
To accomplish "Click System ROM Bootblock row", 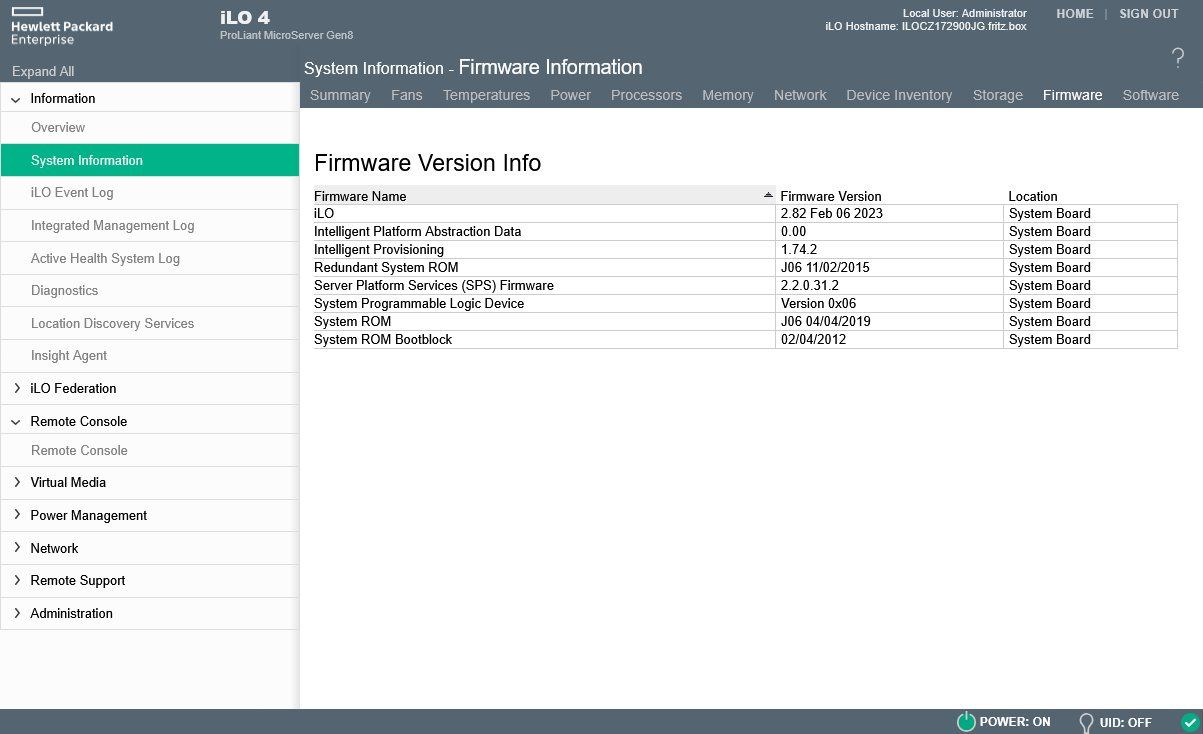I will tap(745, 339).
